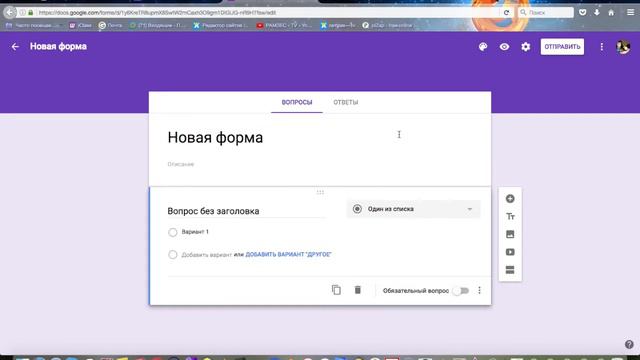Toggle the Обязательный вопрос switch

point(461,291)
